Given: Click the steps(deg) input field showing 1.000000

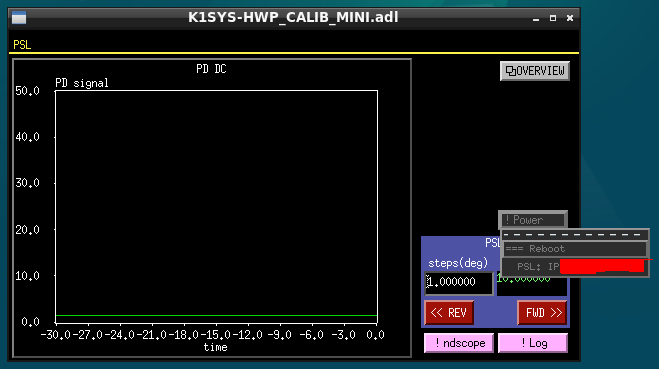Looking at the screenshot, I should (x=459, y=282).
